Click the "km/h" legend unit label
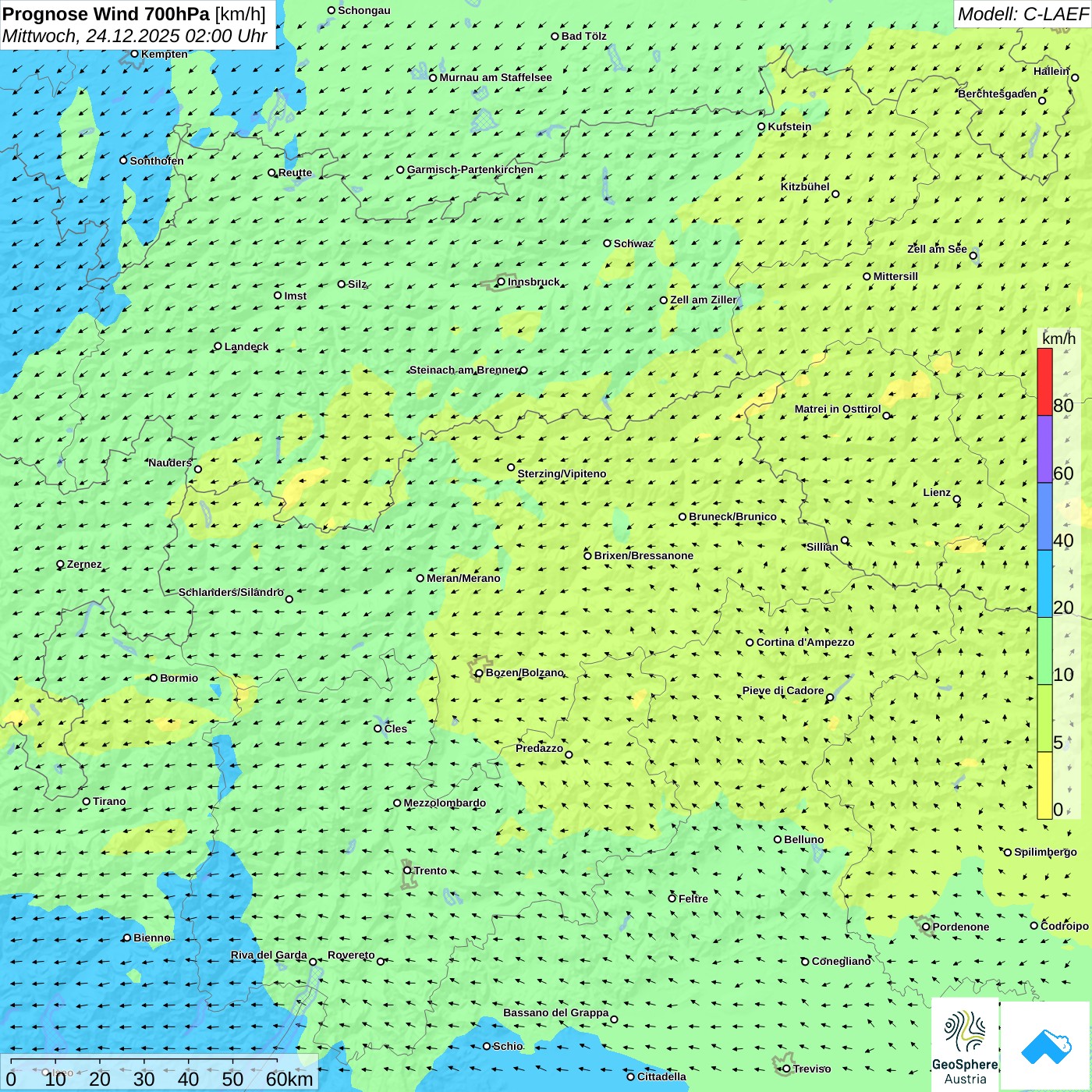The width and height of the screenshot is (1092, 1092). pyautogui.click(x=1058, y=339)
